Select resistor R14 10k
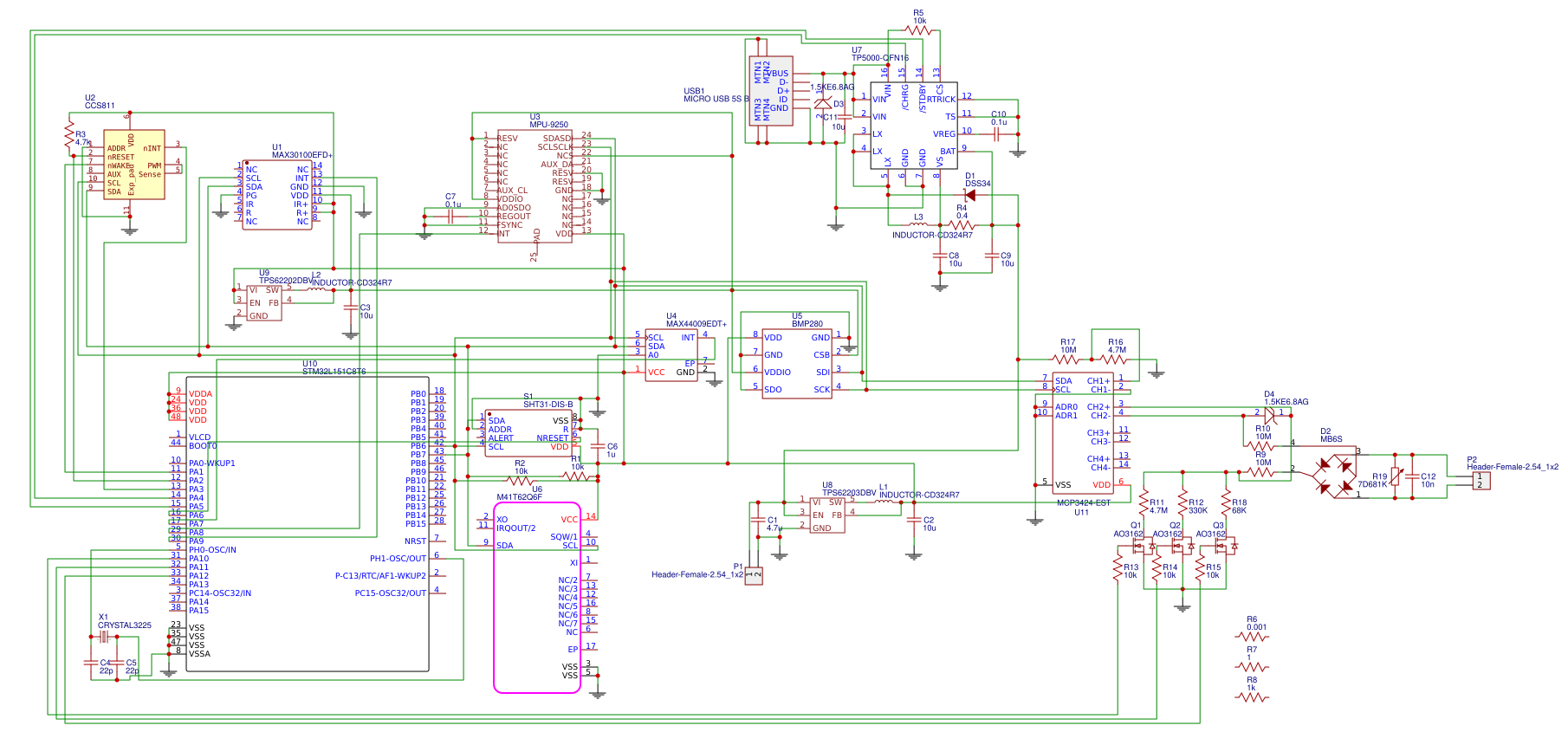The image size is (1568, 732). pos(1157,567)
